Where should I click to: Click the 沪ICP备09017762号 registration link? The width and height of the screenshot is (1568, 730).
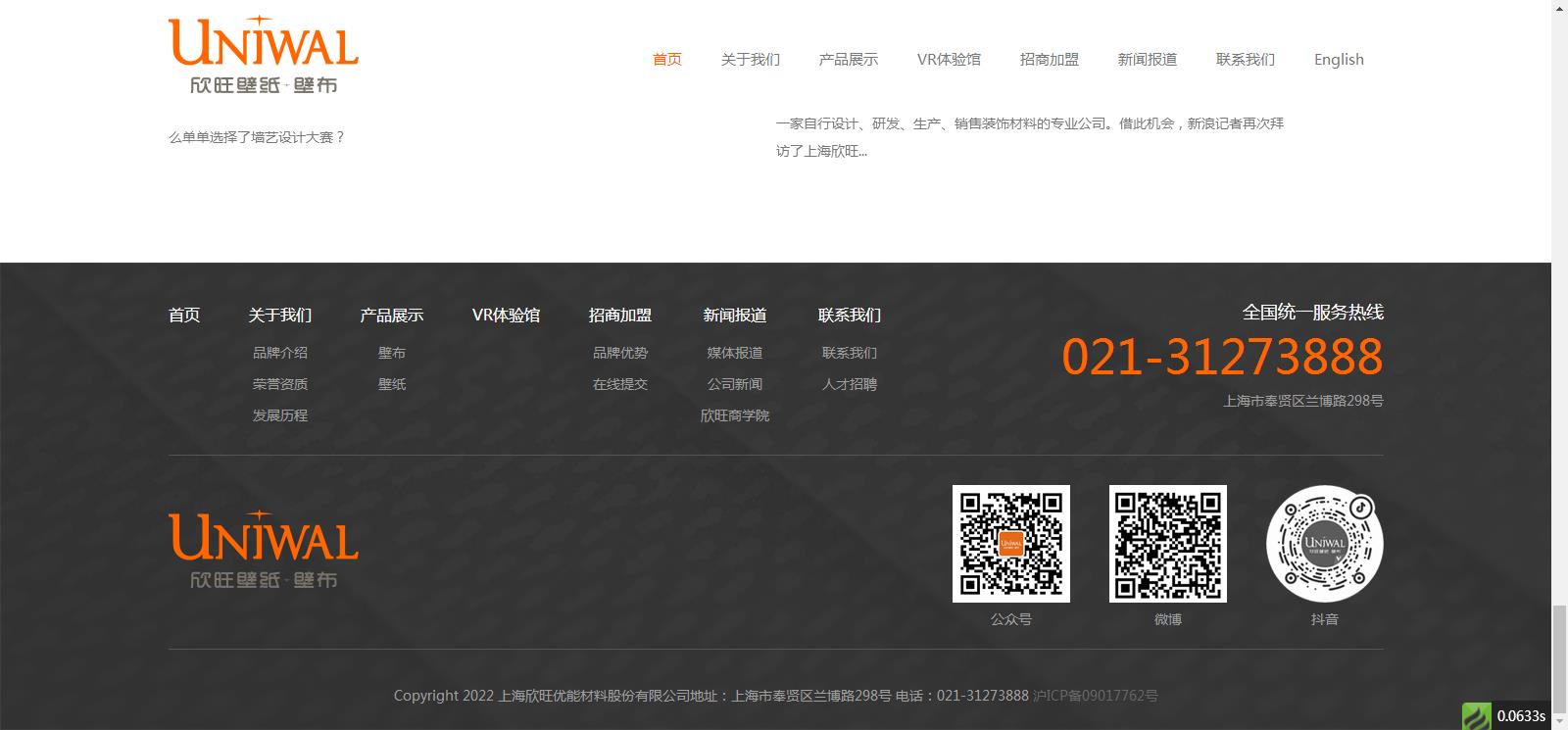[x=1095, y=696]
